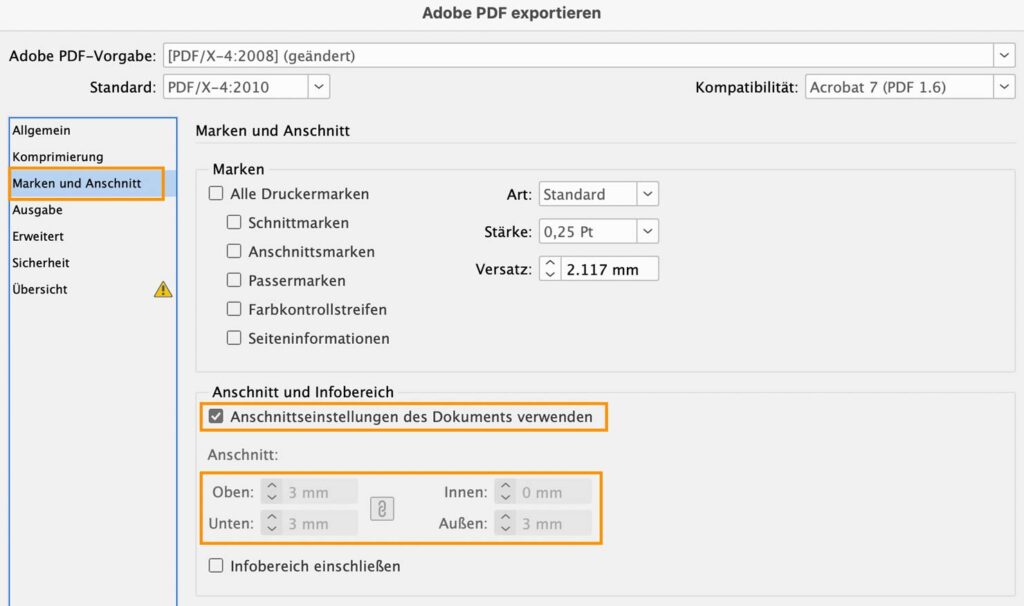
Task: Open the Art Standard dropdown
Action: pyautogui.click(x=648, y=194)
